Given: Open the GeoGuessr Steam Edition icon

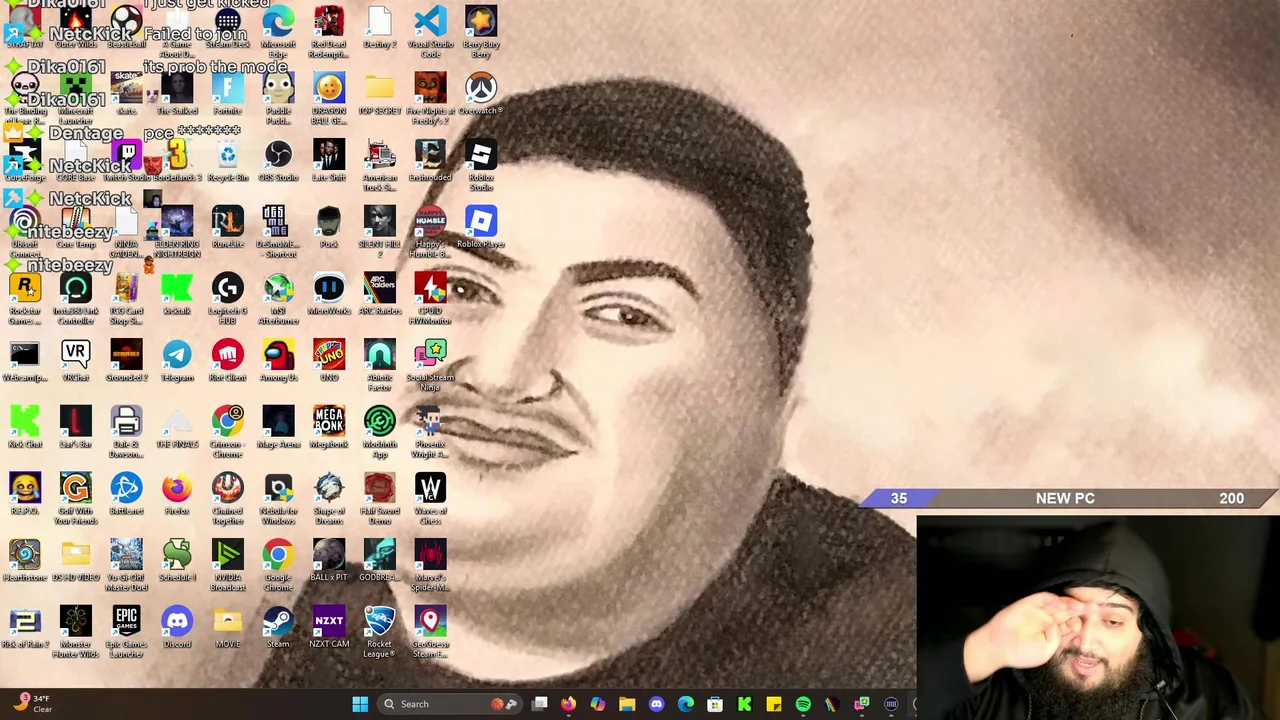Looking at the screenshot, I should tap(430, 632).
